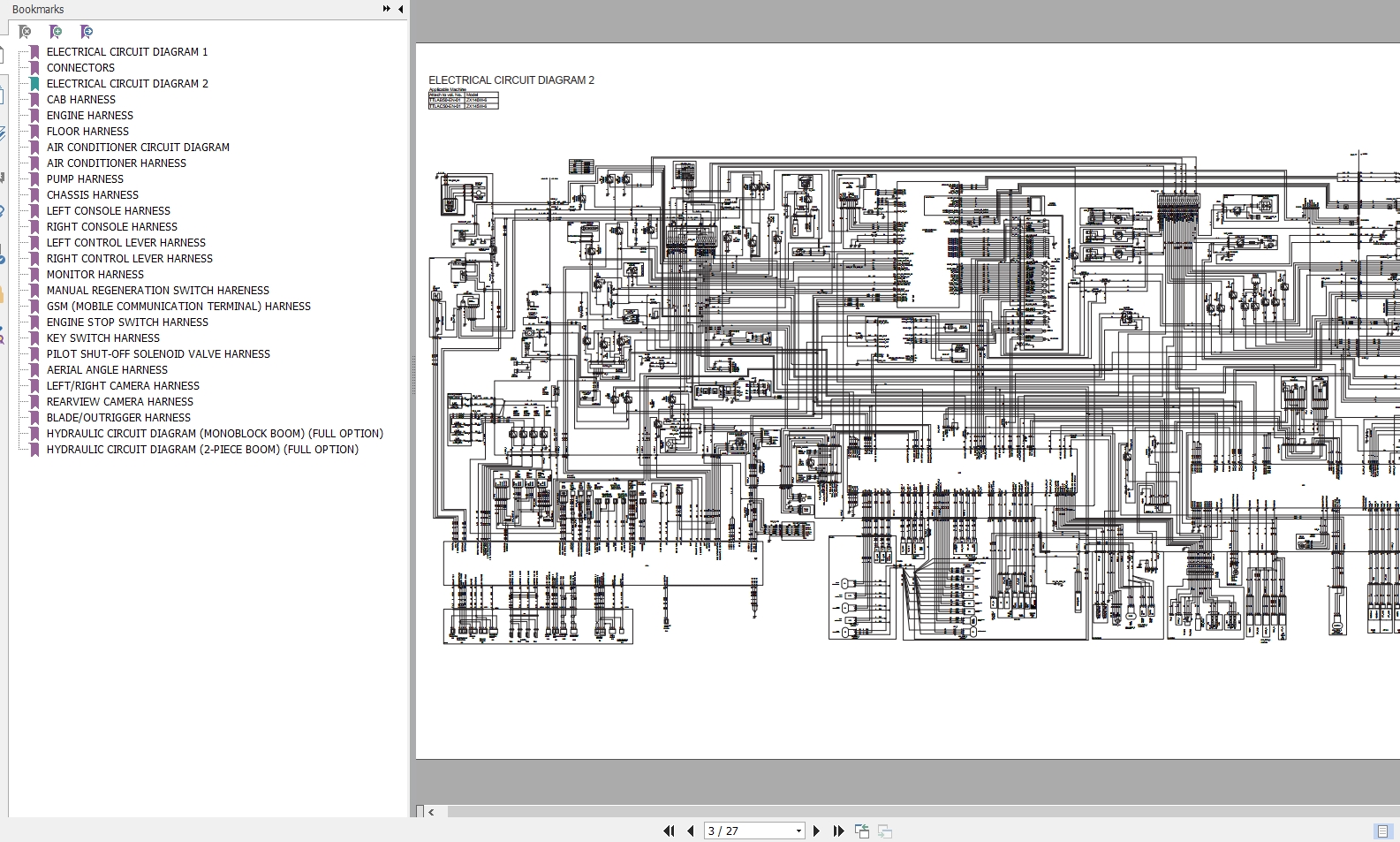Expand bookmarks panel using double-arrow
The image size is (1400, 842).
click(386, 9)
